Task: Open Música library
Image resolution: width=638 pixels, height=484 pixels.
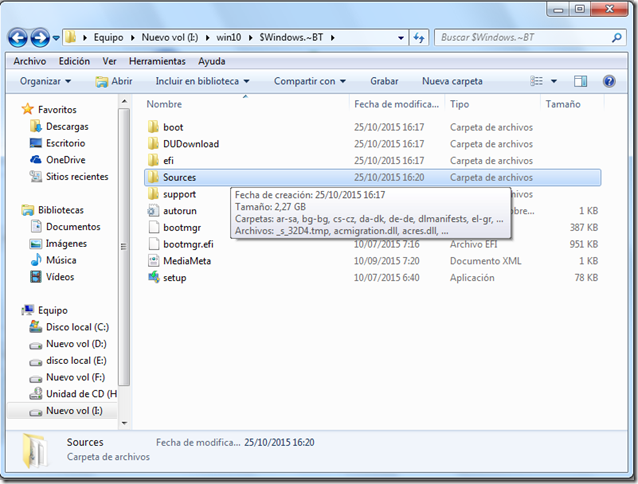Action: point(61,260)
